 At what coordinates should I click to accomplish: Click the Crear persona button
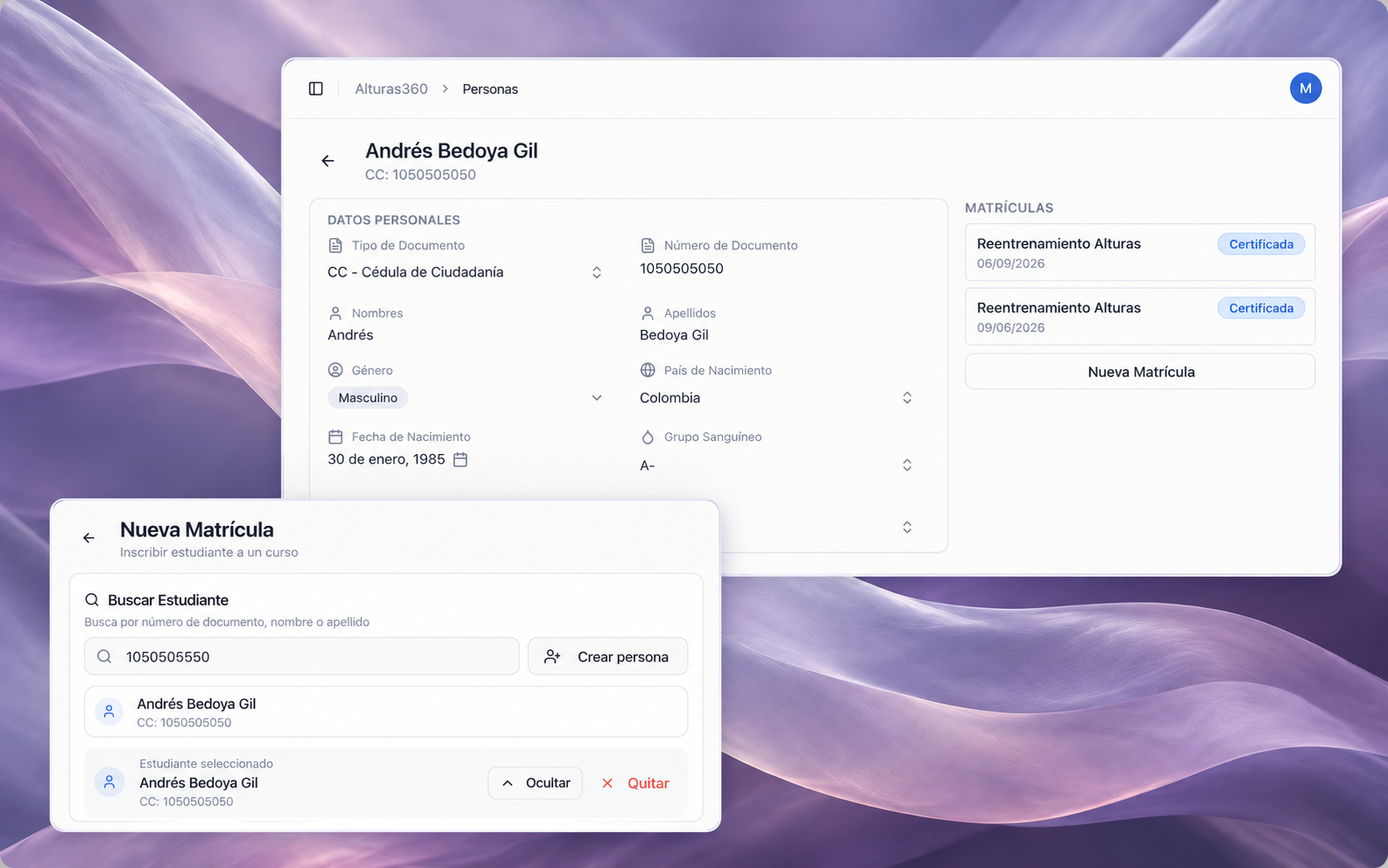(x=607, y=657)
